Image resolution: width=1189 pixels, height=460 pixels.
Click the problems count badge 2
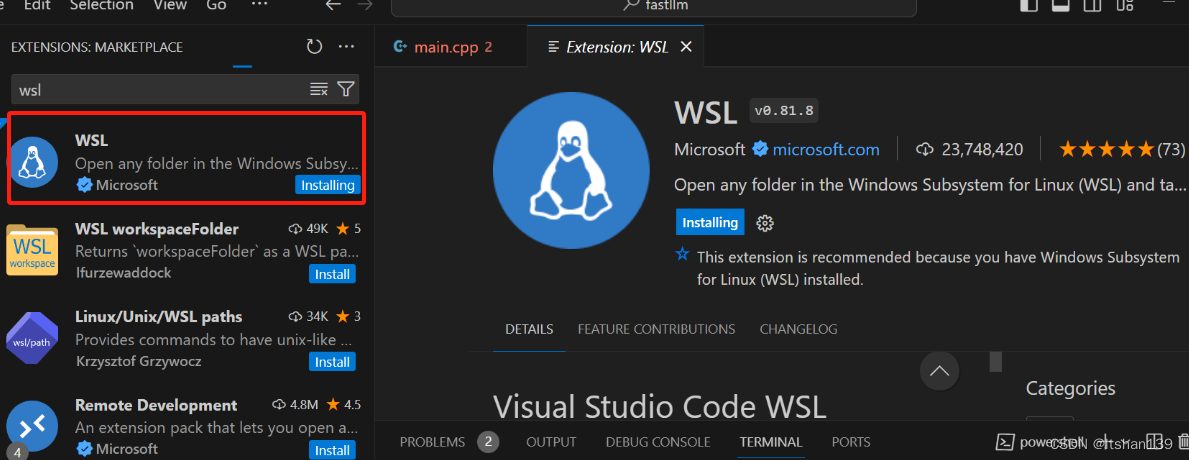pyautogui.click(x=488, y=442)
